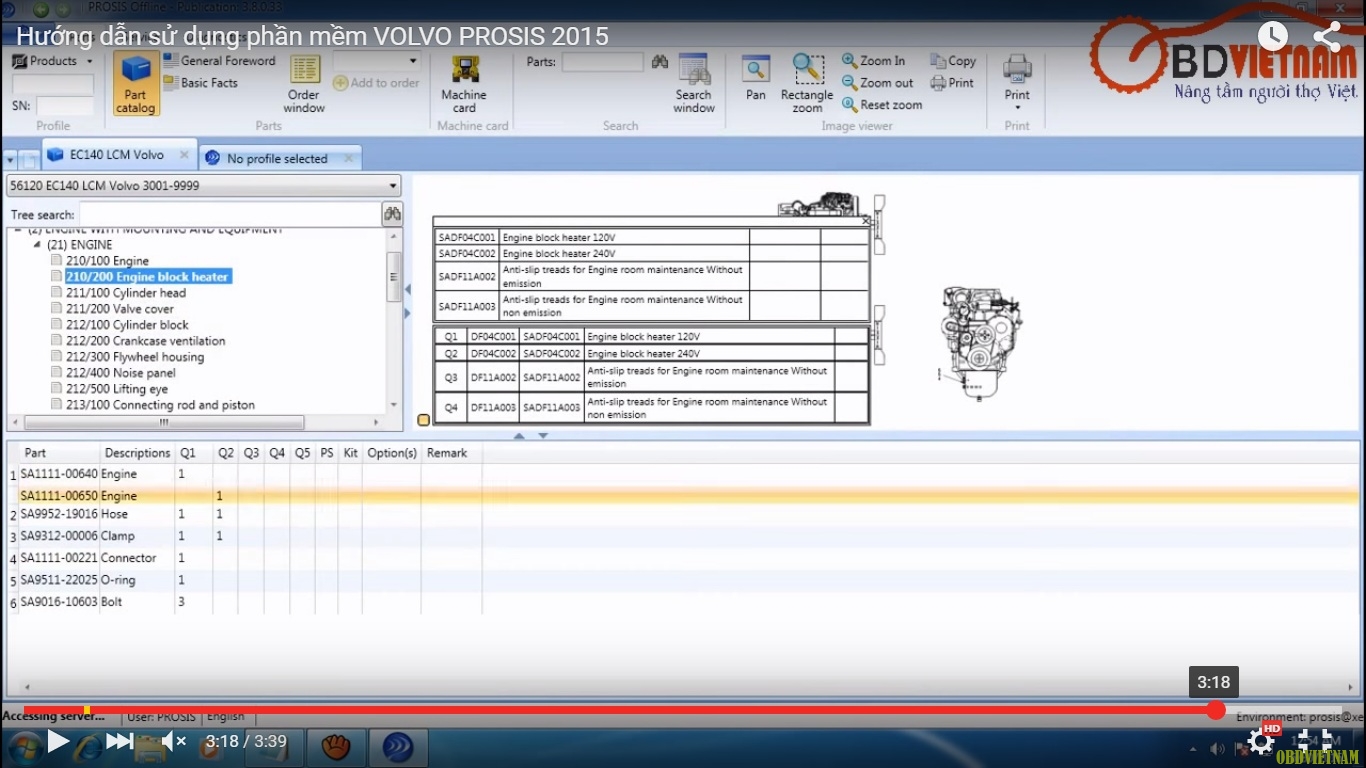This screenshot has width=1366, height=768.
Task: Close the EC140 LCM Volvo tab
Action: [x=184, y=155]
